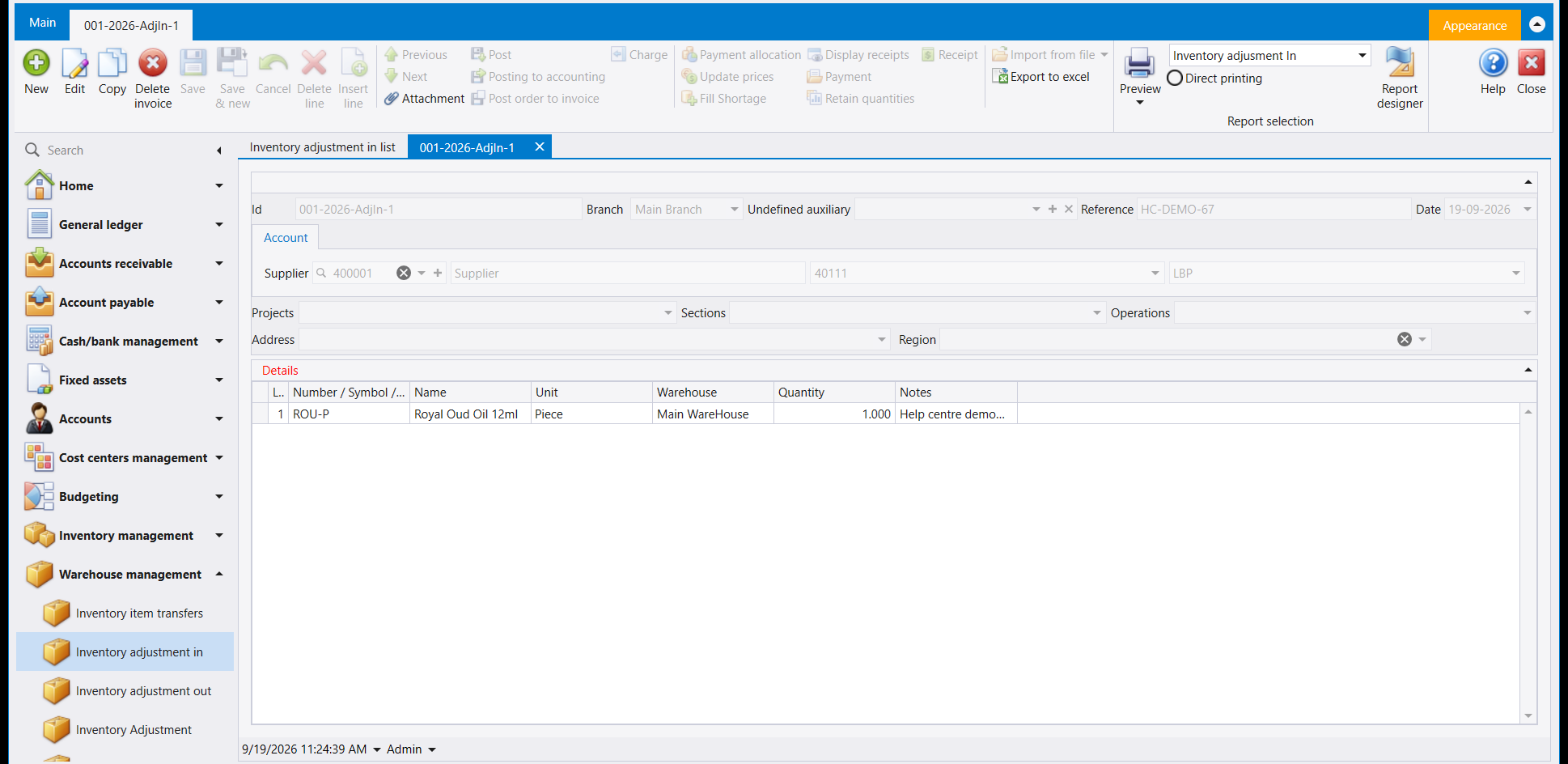Click Export to excel

1040,77
